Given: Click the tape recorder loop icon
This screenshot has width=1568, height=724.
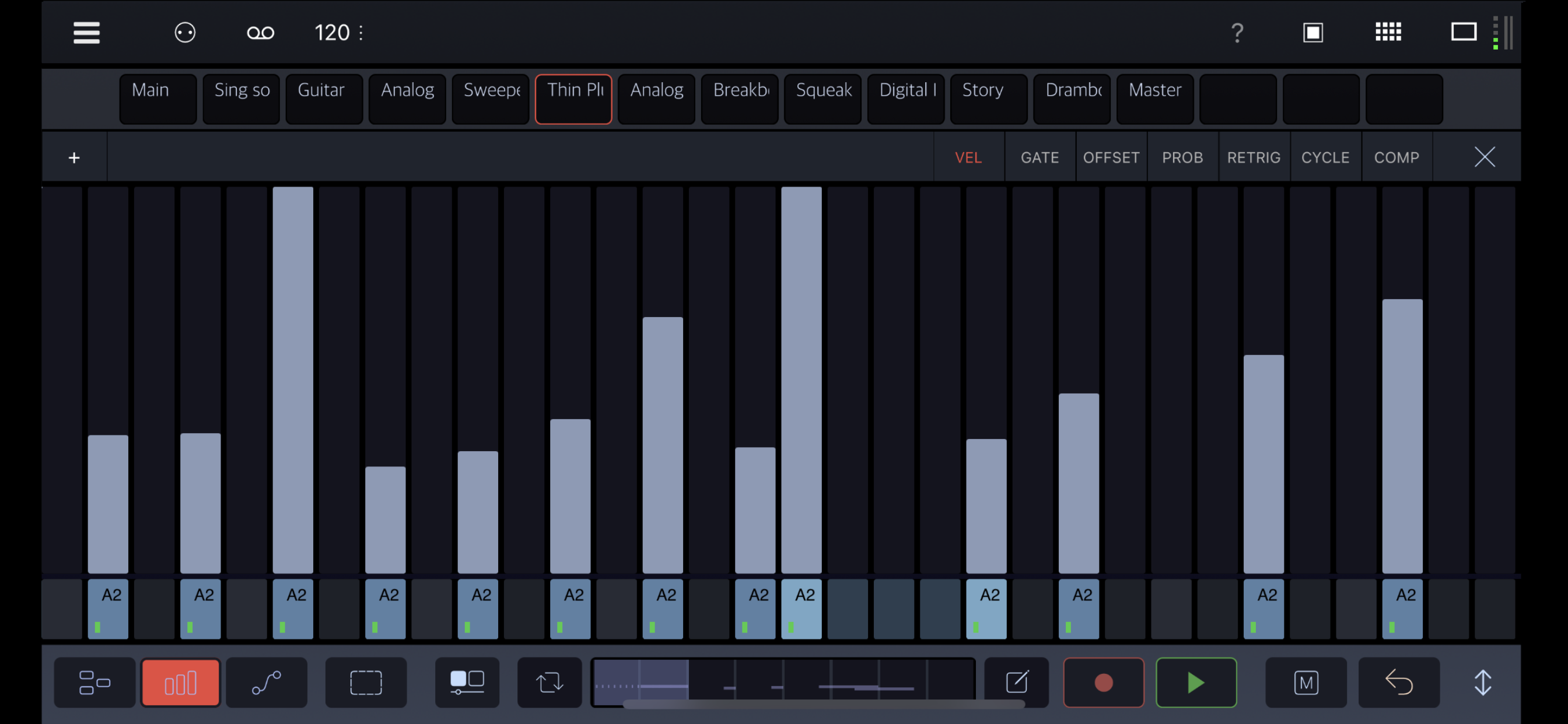Looking at the screenshot, I should (x=261, y=33).
